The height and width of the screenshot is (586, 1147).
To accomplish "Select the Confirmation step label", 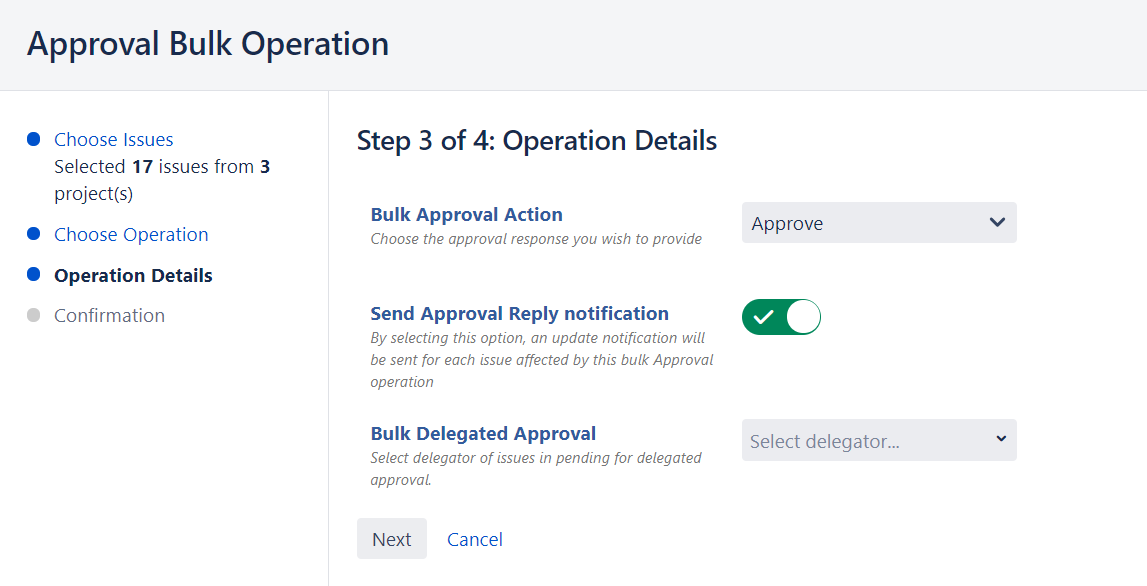I will [109, 315].
